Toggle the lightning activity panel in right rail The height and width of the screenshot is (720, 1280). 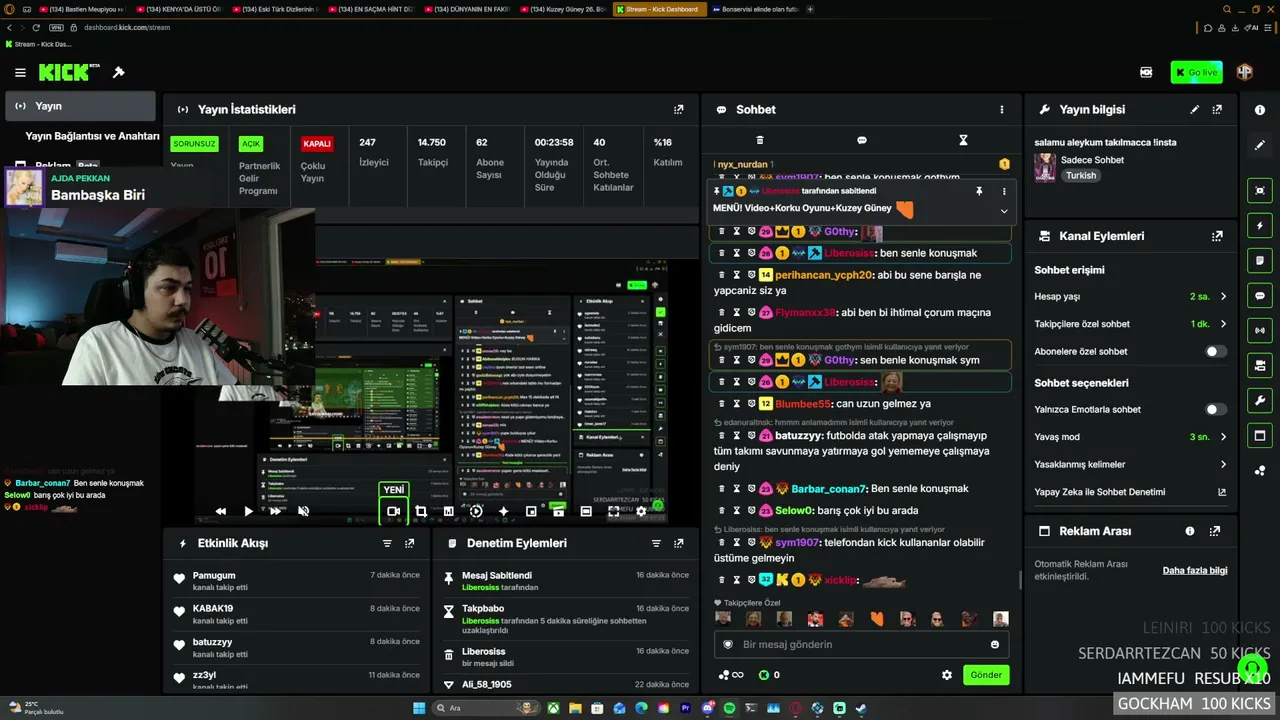(1260, 226)
